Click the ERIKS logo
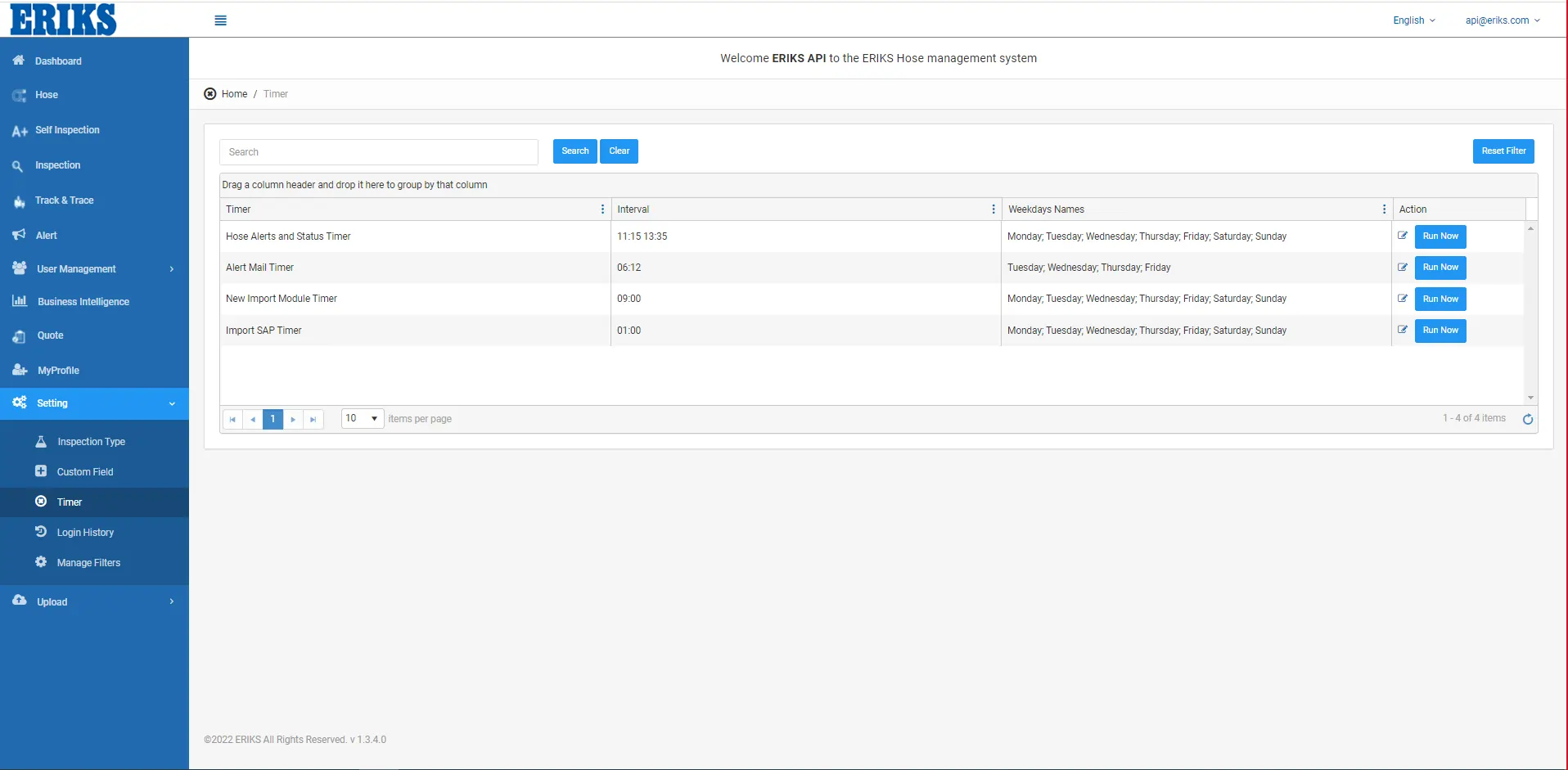This screenshot has width=1568, height=770. (63, 19)
